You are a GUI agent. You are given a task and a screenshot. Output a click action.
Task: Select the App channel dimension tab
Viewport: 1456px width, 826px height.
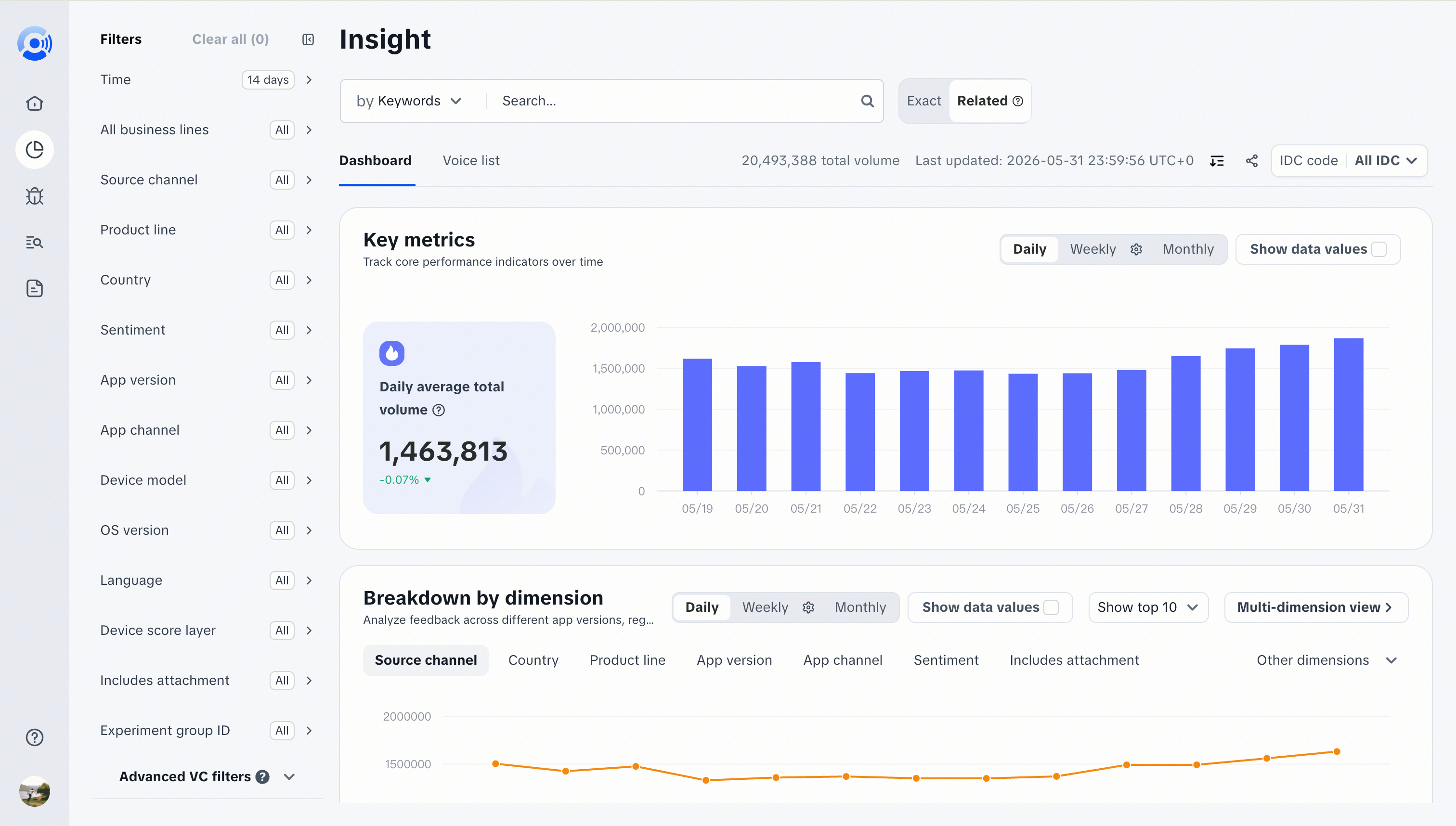[x=843, y=660]
